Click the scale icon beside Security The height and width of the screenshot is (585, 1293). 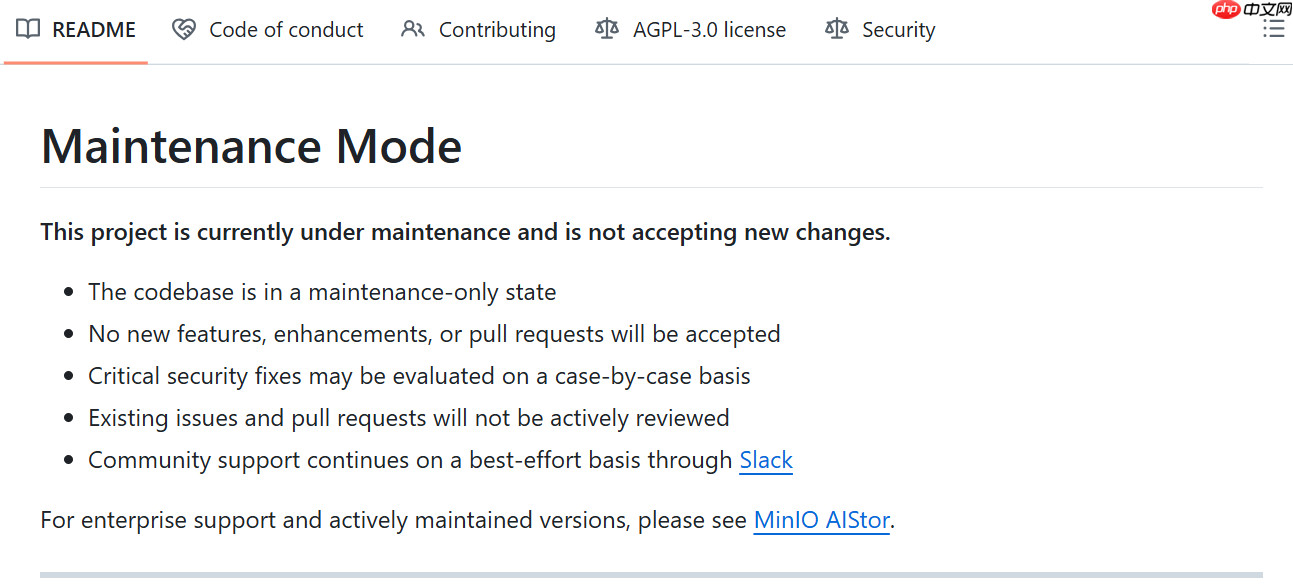836,29
